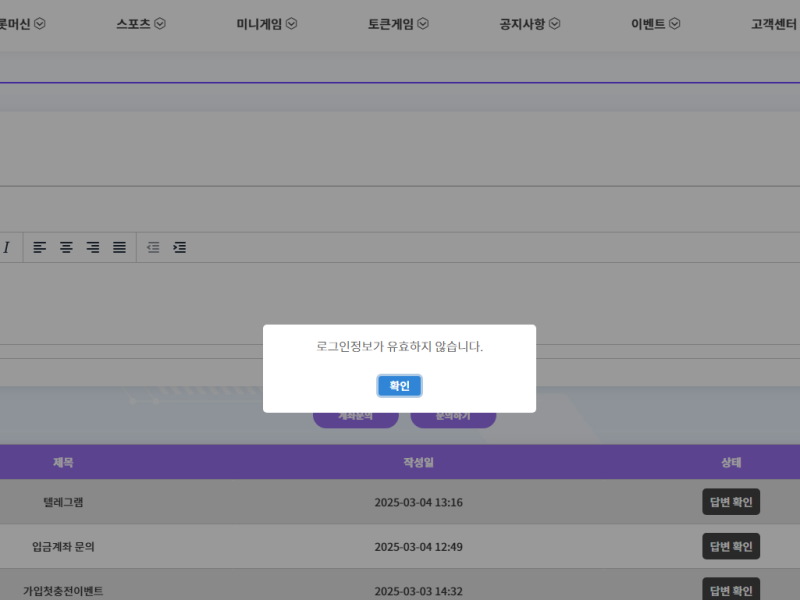The height and width of the screenshot is (600, 800).
Task: Click the 확인 button in the dialog
Action: pyautogui.click(x=399, y=386)
